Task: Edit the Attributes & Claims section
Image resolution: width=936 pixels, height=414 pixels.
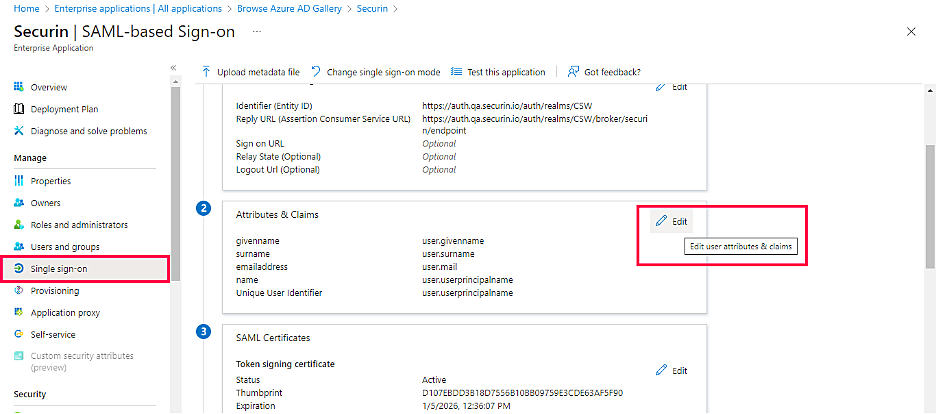Action: click(672, 221)
